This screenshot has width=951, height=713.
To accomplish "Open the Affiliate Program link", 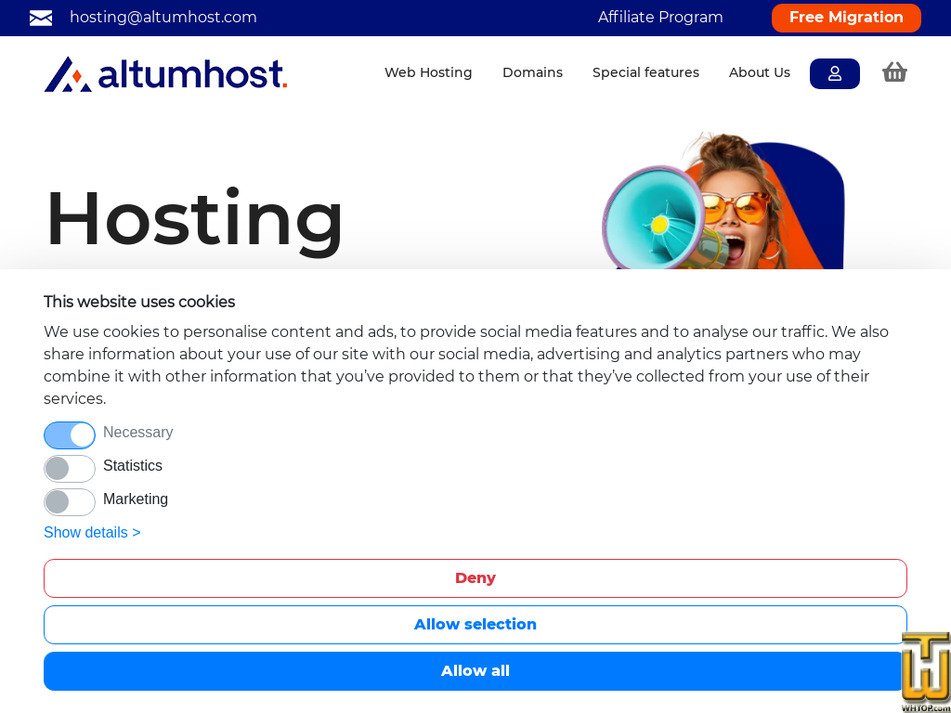I will point(660,17).
